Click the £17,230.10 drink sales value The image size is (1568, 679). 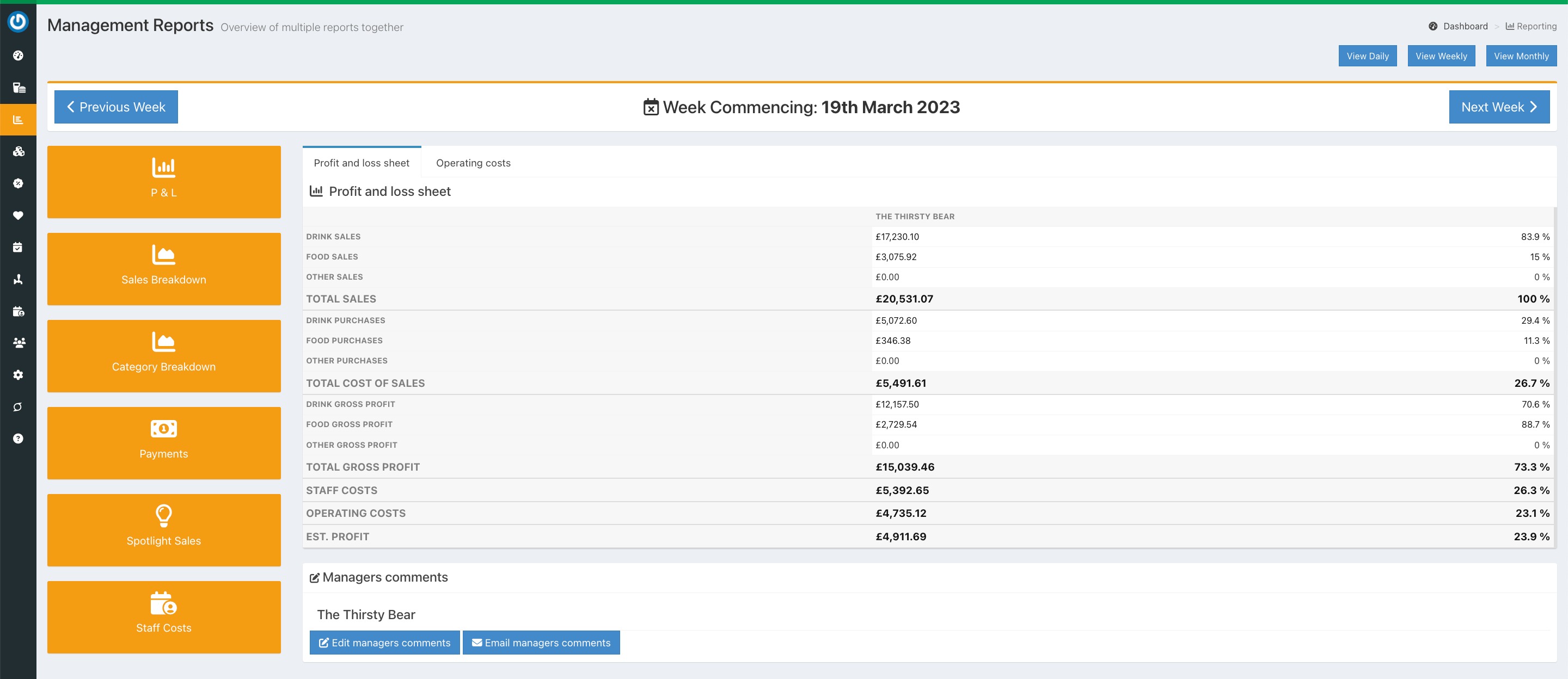pos(897,237)
